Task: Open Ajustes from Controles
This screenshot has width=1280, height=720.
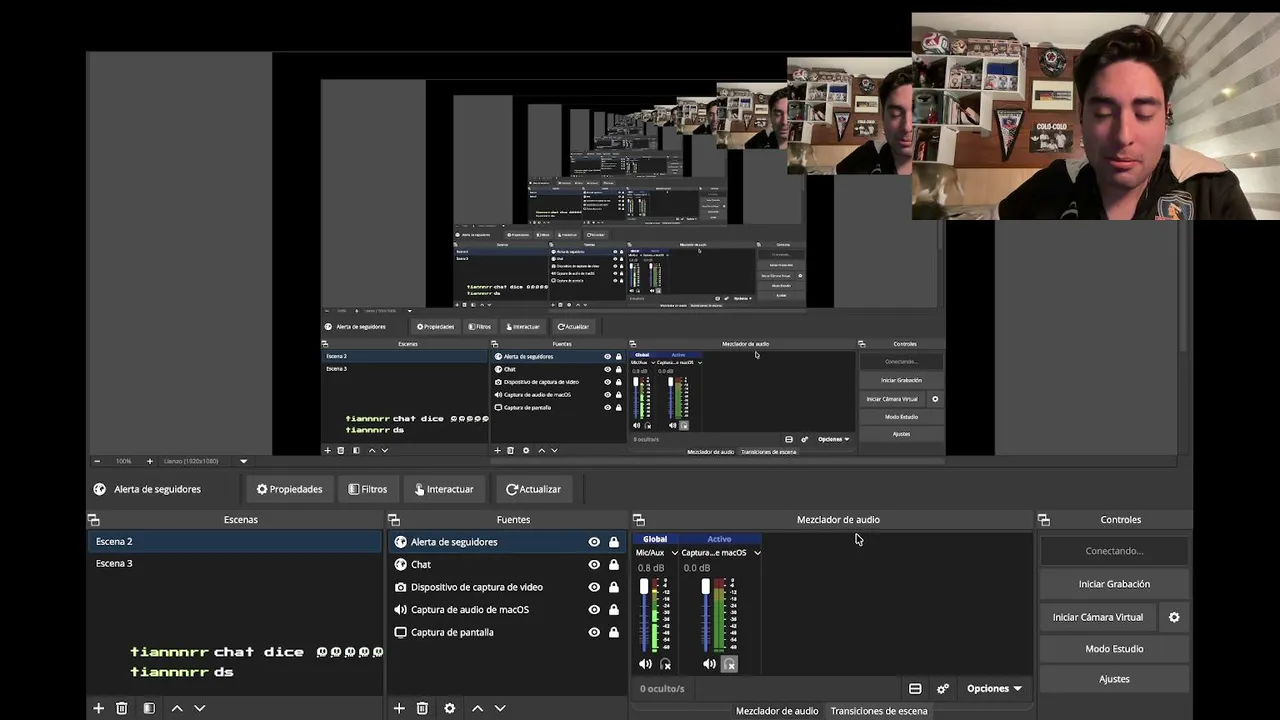Action: [1114, 679]
